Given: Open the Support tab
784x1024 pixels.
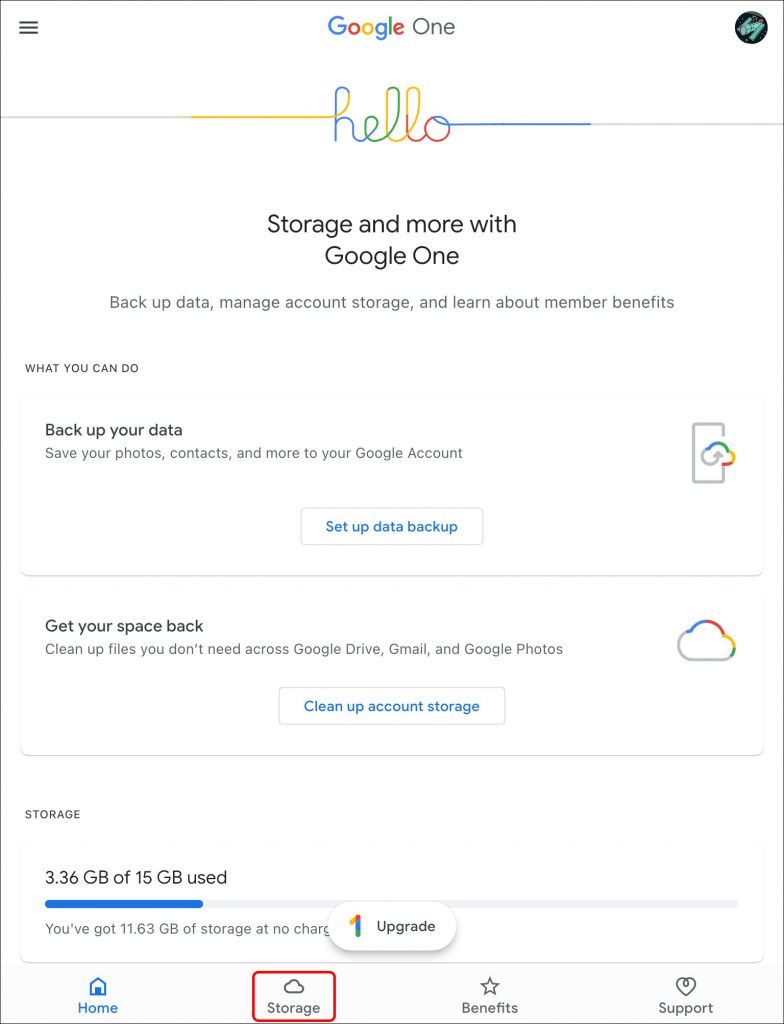Looking at the screenshot, I should click(x=685, y=996).
